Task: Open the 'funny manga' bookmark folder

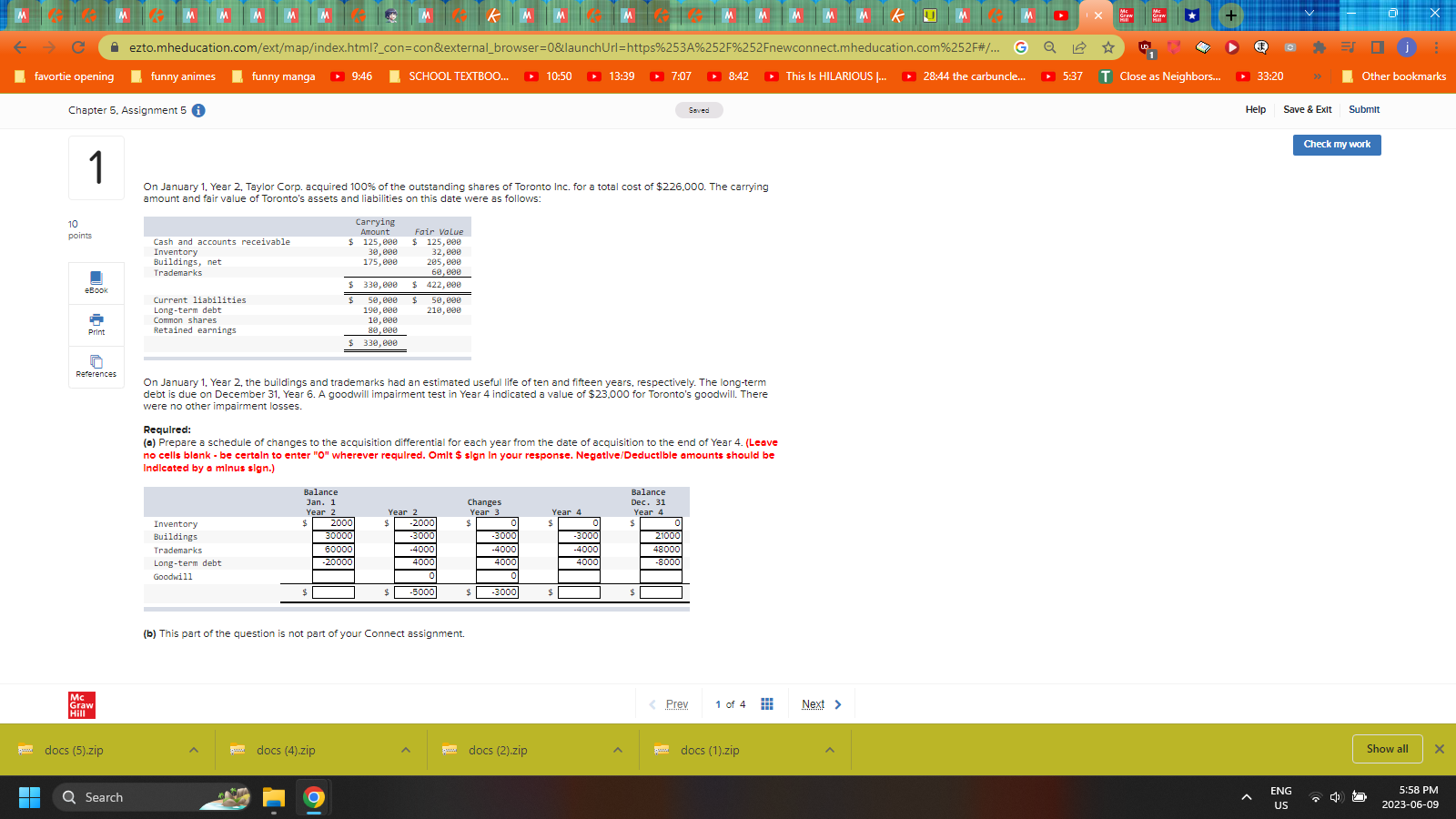Action: tap(274, 76)
